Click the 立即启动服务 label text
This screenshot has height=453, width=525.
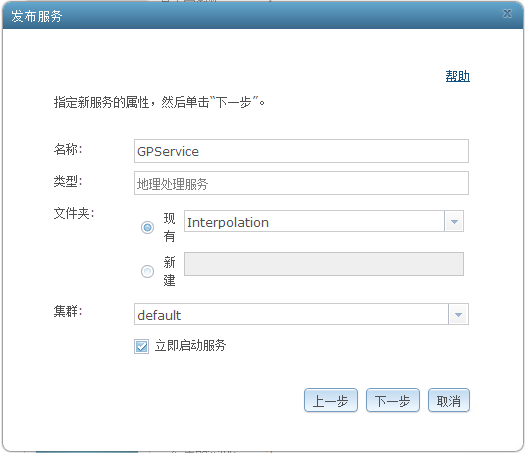[190, 346]
